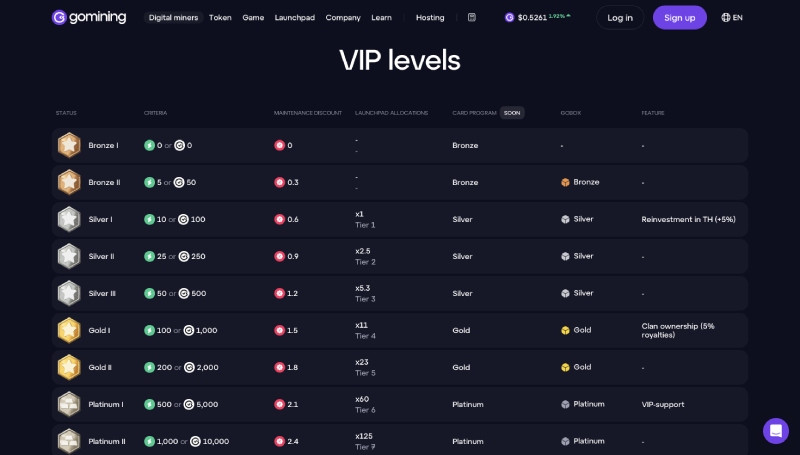
Task: Click the Silver II maintenance discount icon
Action: coord(279,256)
